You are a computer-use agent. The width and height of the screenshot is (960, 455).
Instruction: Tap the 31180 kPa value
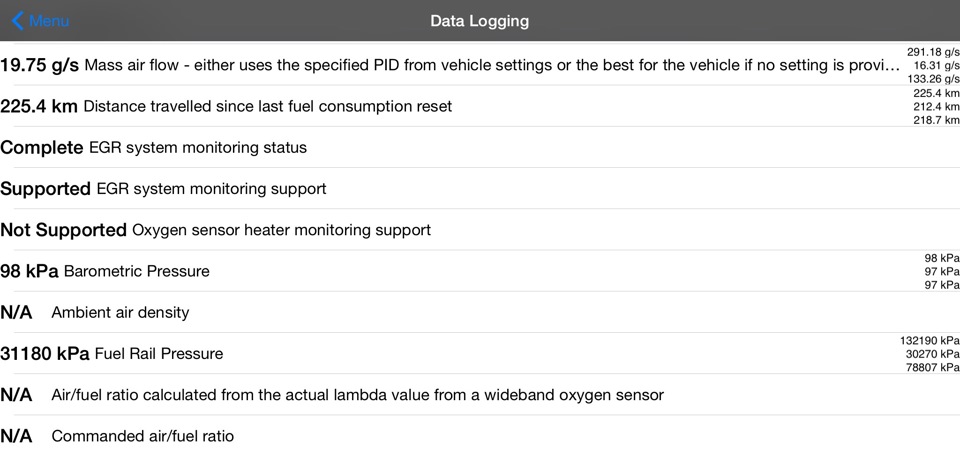pos(45,354)
